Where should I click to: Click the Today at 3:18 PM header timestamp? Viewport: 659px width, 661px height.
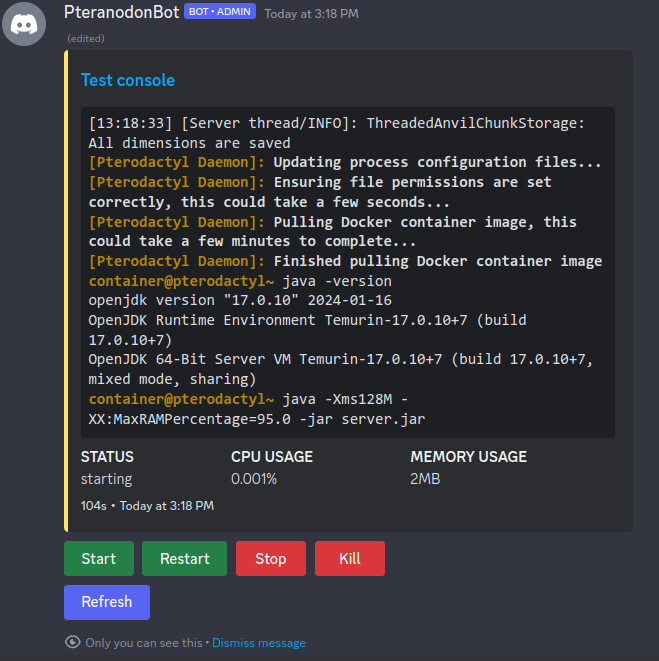click(311, 14)
